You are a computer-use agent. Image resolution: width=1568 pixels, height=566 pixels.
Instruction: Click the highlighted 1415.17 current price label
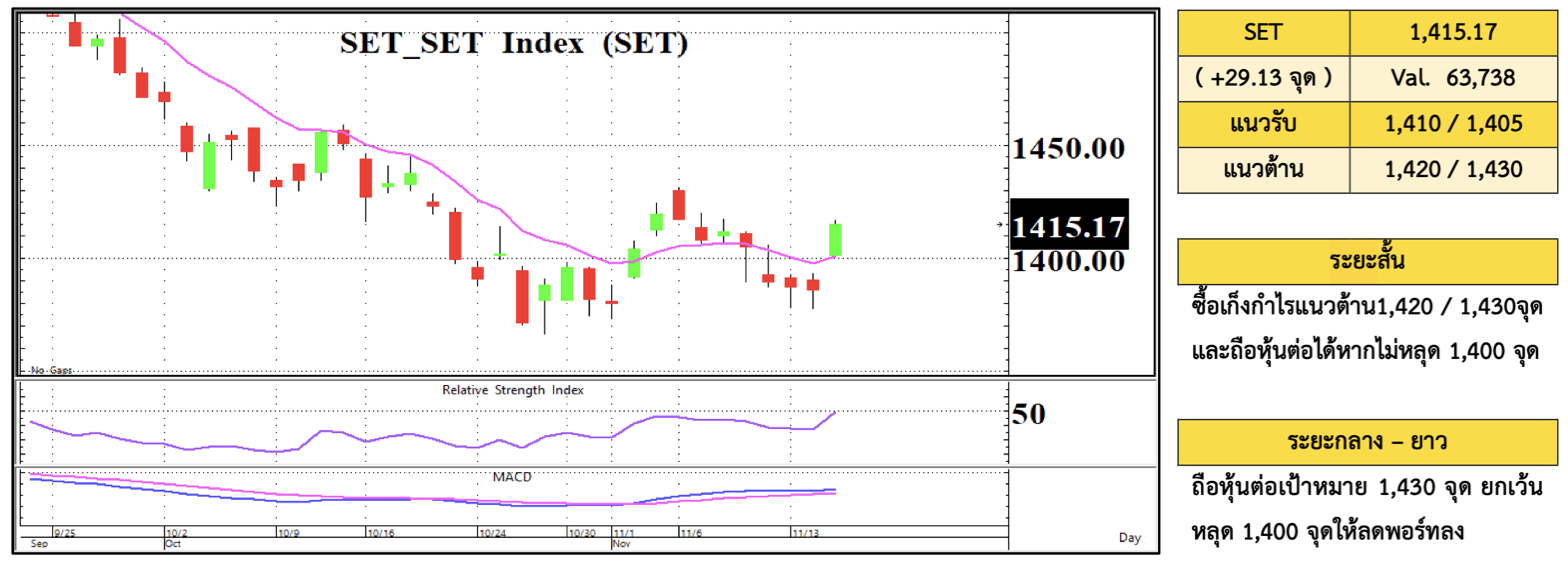coord(1069,227)
